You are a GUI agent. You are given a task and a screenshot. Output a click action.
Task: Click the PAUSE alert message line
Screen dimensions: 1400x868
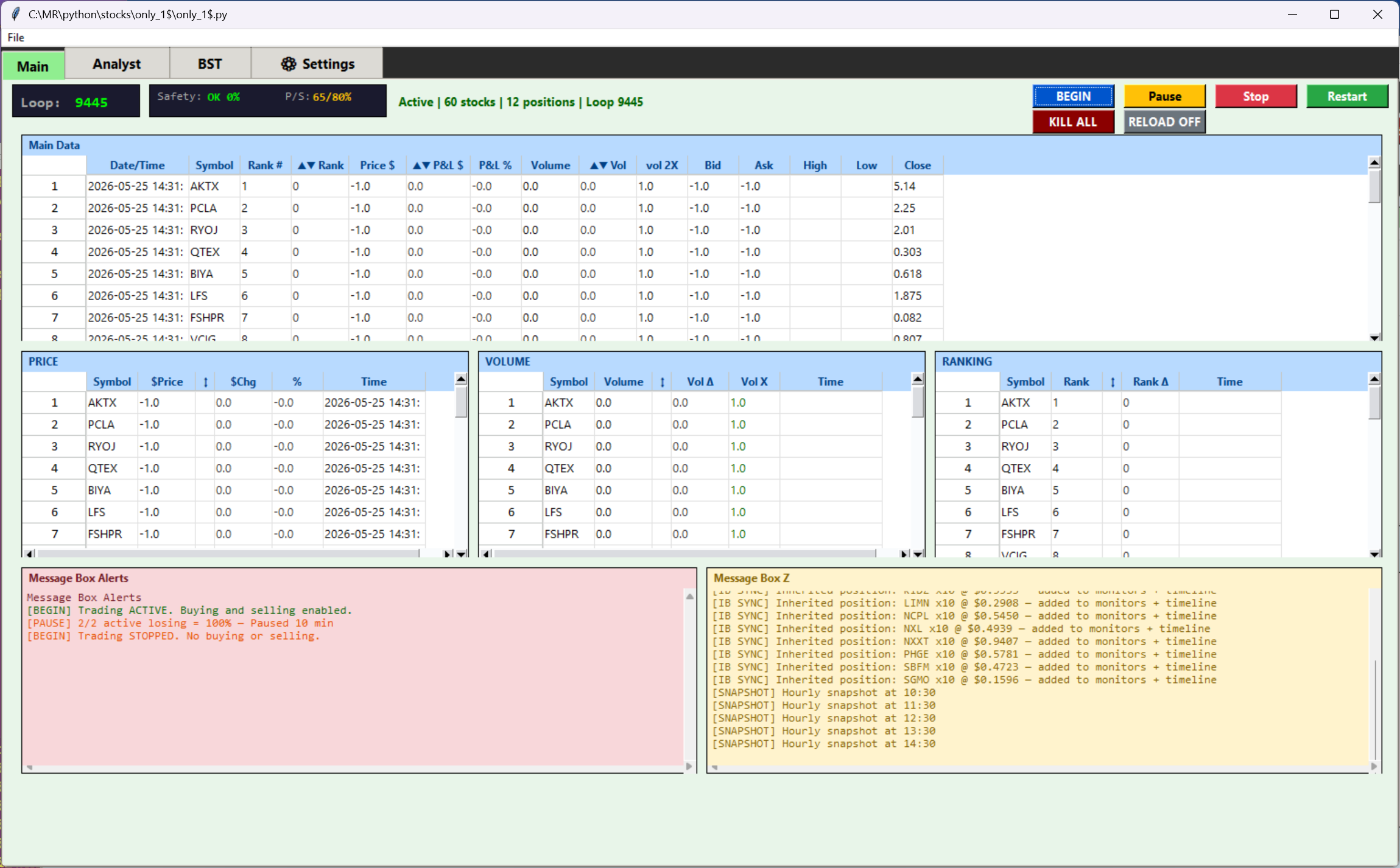point(180,623)
